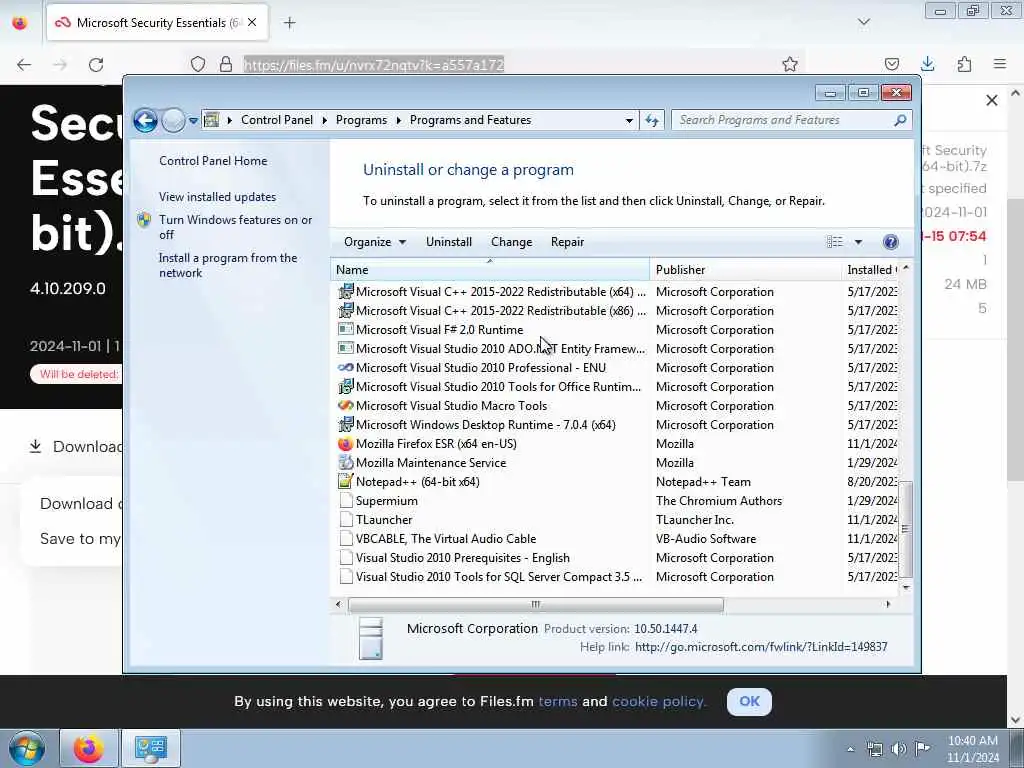Click the Uninstall toolbar button
Viewport: 1024px width, 768px height.
[449, 242]
